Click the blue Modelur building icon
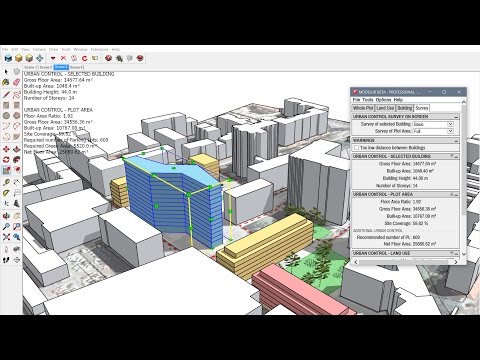Viewport: 480px width, 360px height. pos(8,58)
